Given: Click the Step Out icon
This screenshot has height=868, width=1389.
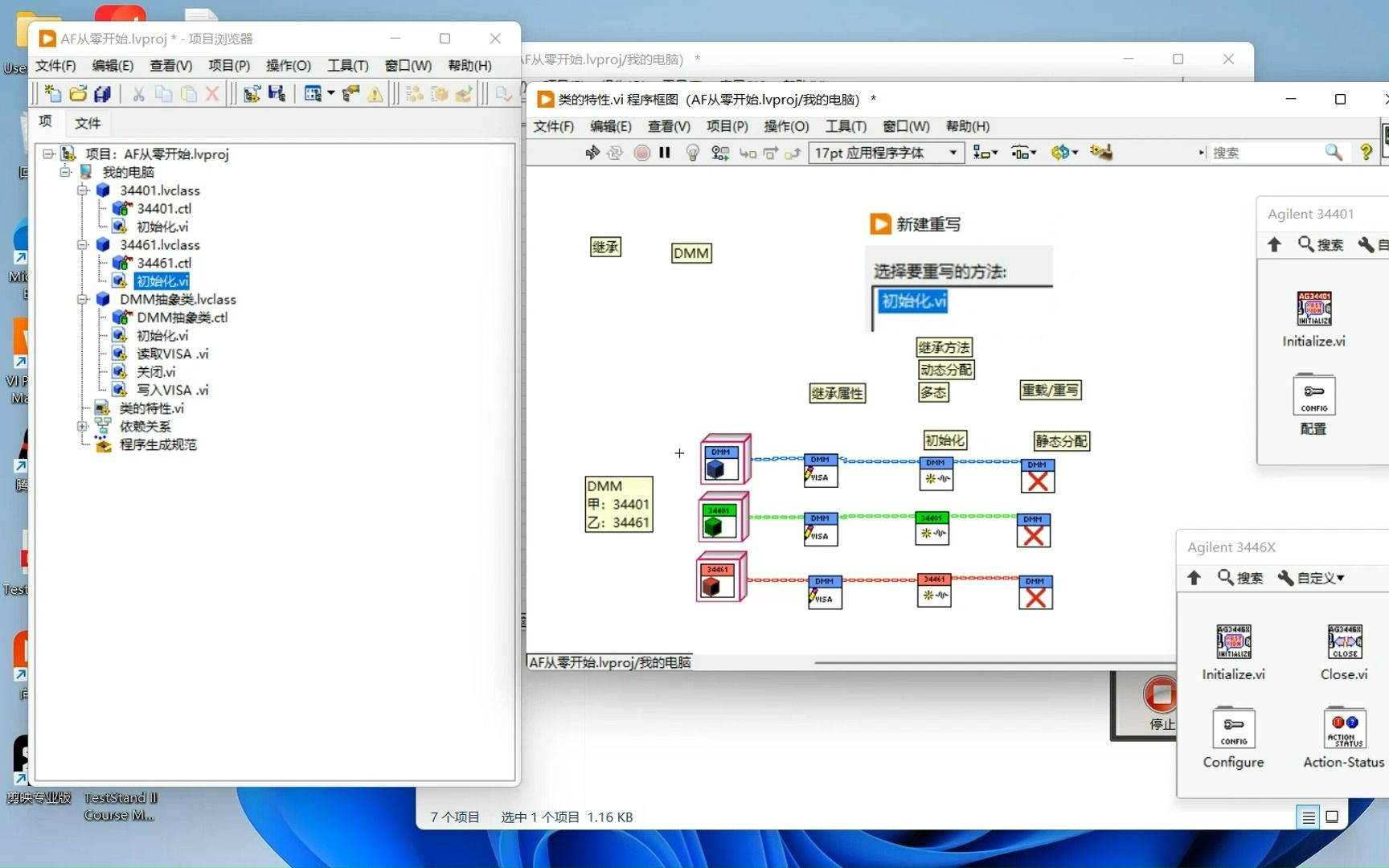Looking at the screenshot, I should pos(793,153).
